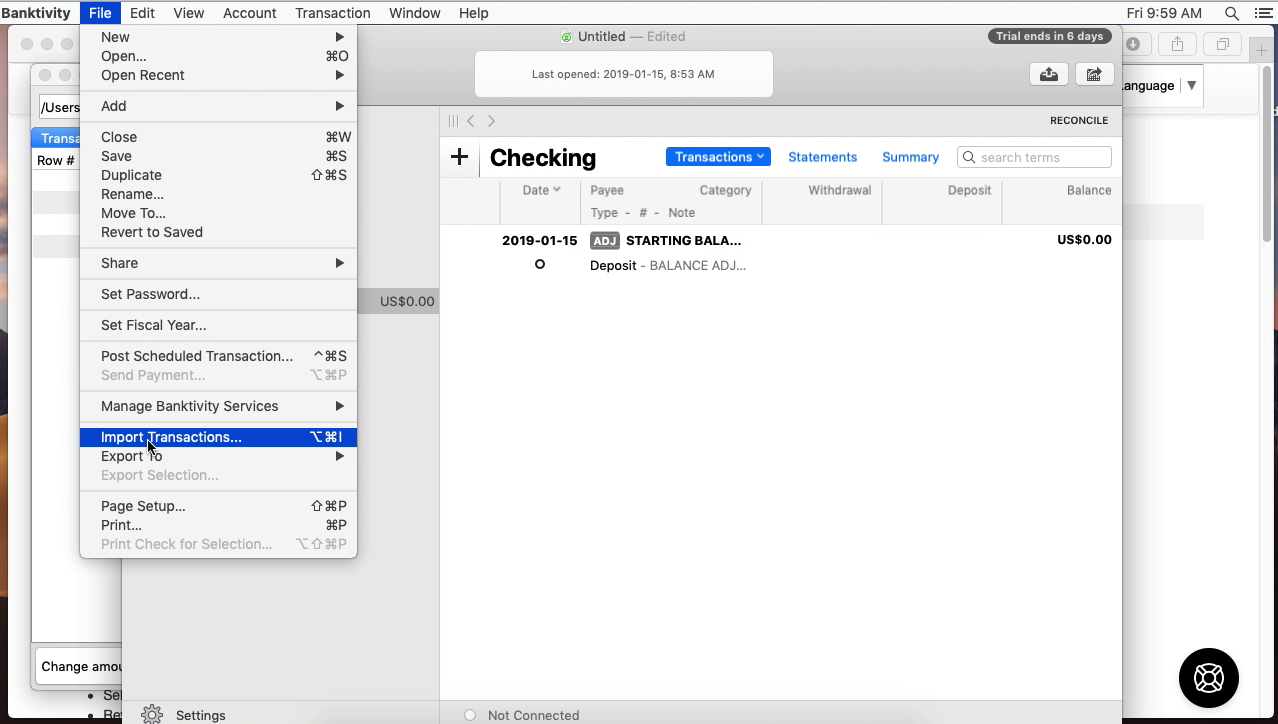Image resolution: width=1278 pixels, height=724 pixels.
Task: Switch to Summary tab
Action: tap(910, 157)
